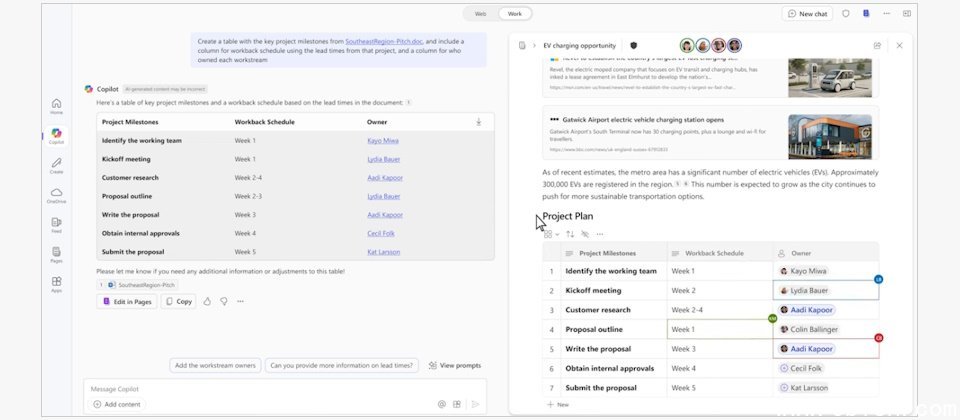This screenshot has width=960, height=420.
Task: Select 'Submit the proposal' in Project Plan
Action: tap(601, 388)
